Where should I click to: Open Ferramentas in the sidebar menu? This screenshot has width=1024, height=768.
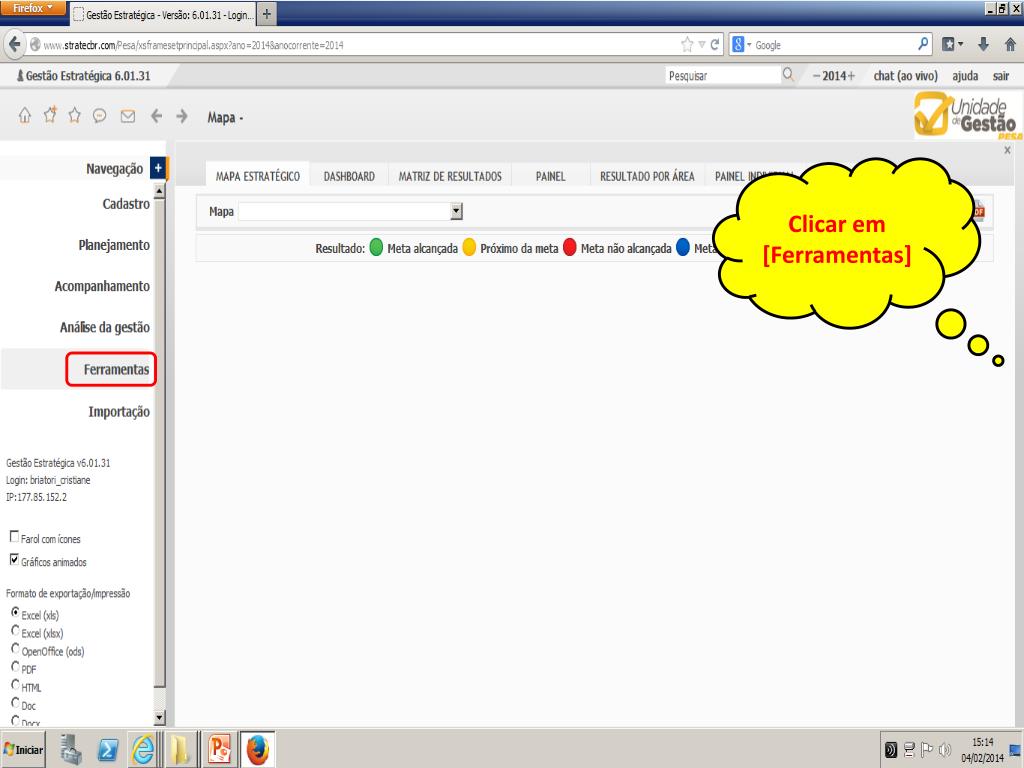click(116, 369)
